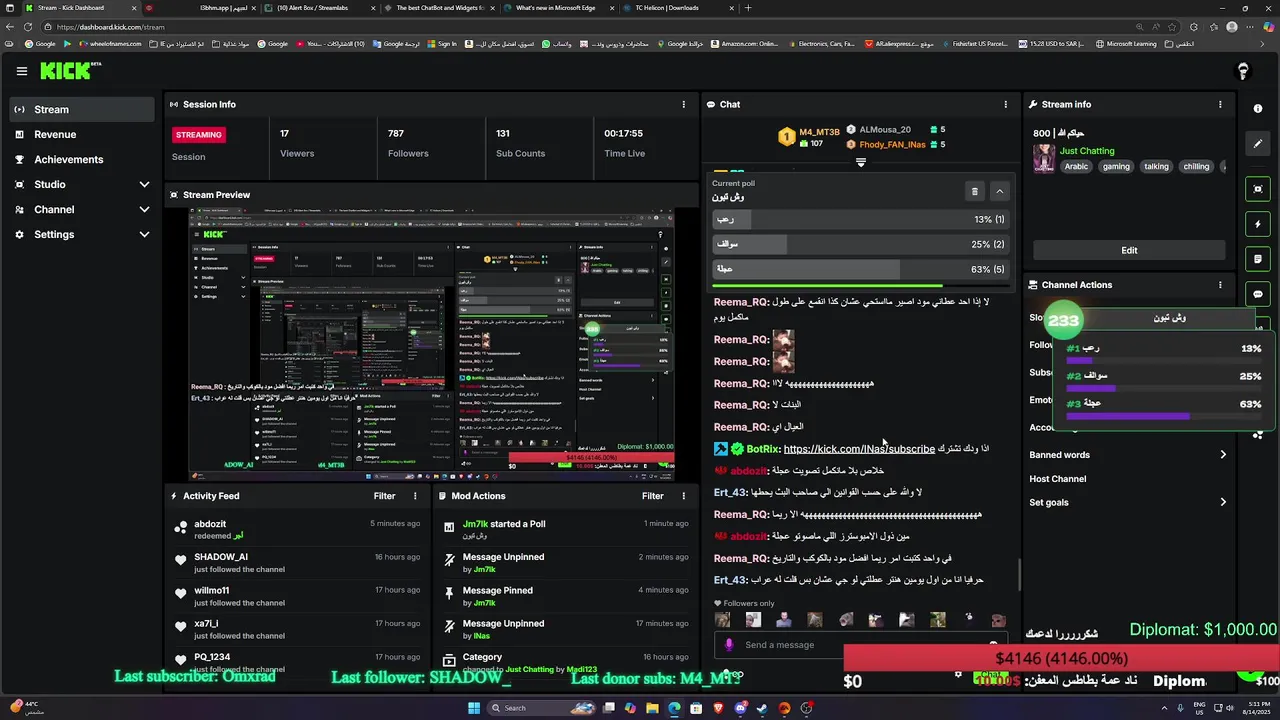Expand the chat leaderboard with the down arrow
The height and width of the screenshot is (720, 1280).
[x=860, y=162]
